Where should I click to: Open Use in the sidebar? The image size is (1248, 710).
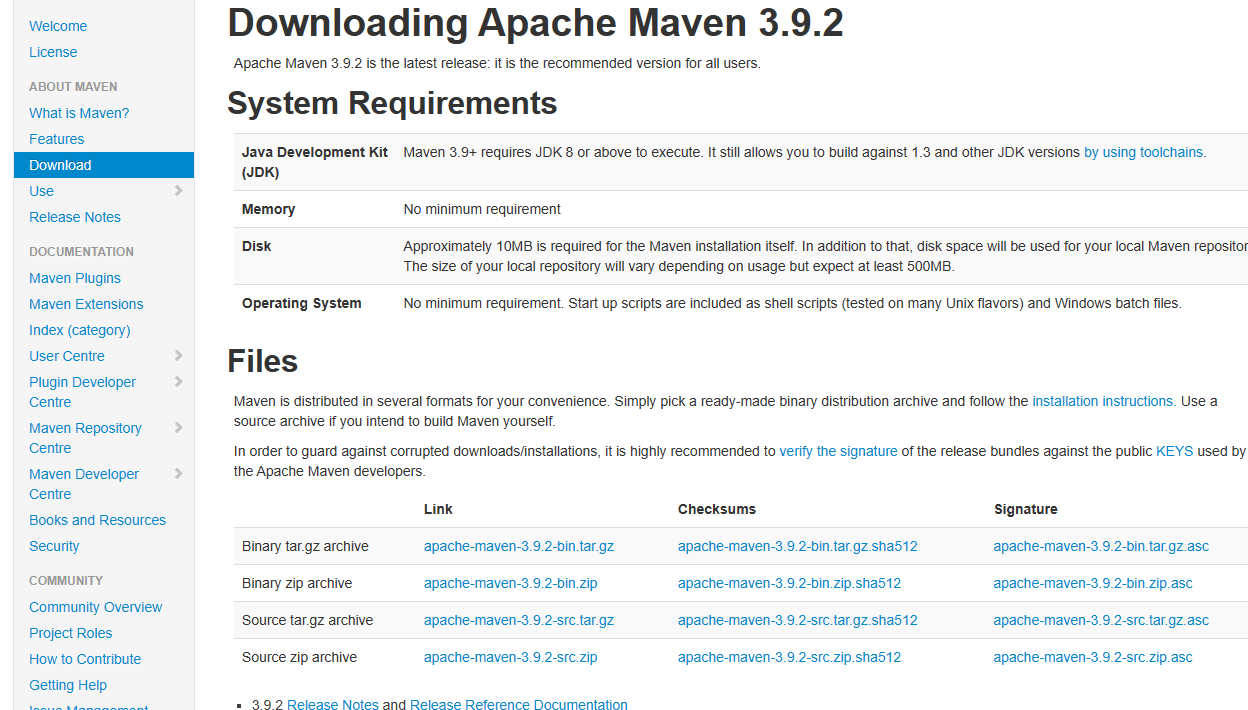click(x=41, y=191)
